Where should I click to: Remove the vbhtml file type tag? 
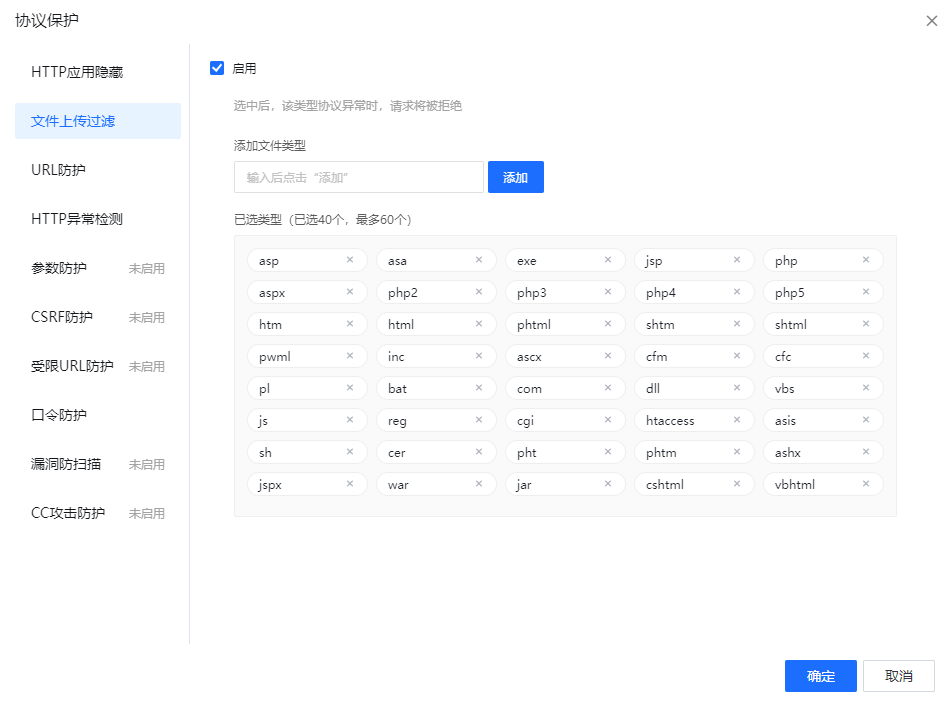tap(866, 484)
